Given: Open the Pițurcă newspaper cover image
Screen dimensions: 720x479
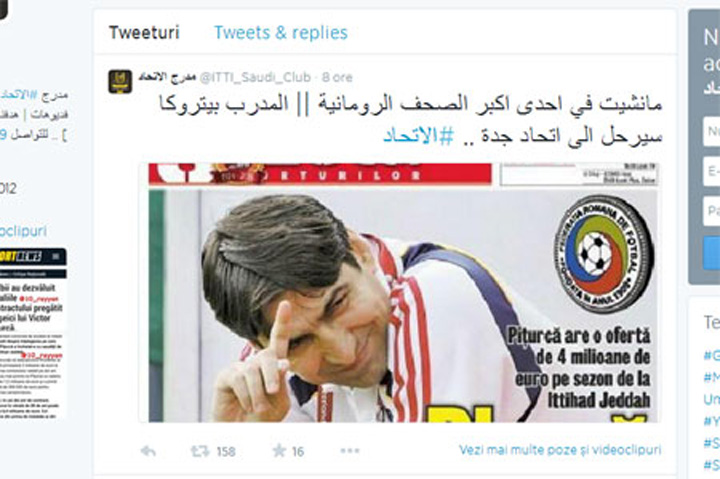Looking at the screenshot, I should (x=399, y=293).
